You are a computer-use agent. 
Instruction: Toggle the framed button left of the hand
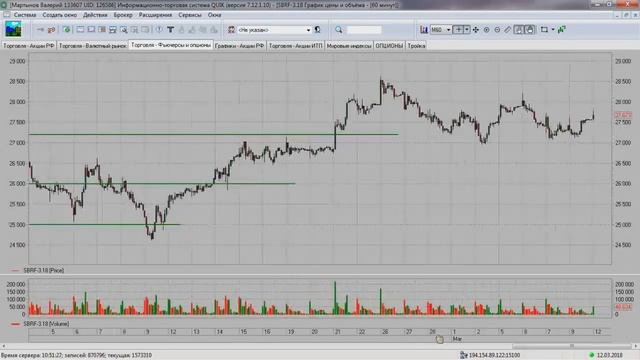pyautogui.click(x=518, y=30)
